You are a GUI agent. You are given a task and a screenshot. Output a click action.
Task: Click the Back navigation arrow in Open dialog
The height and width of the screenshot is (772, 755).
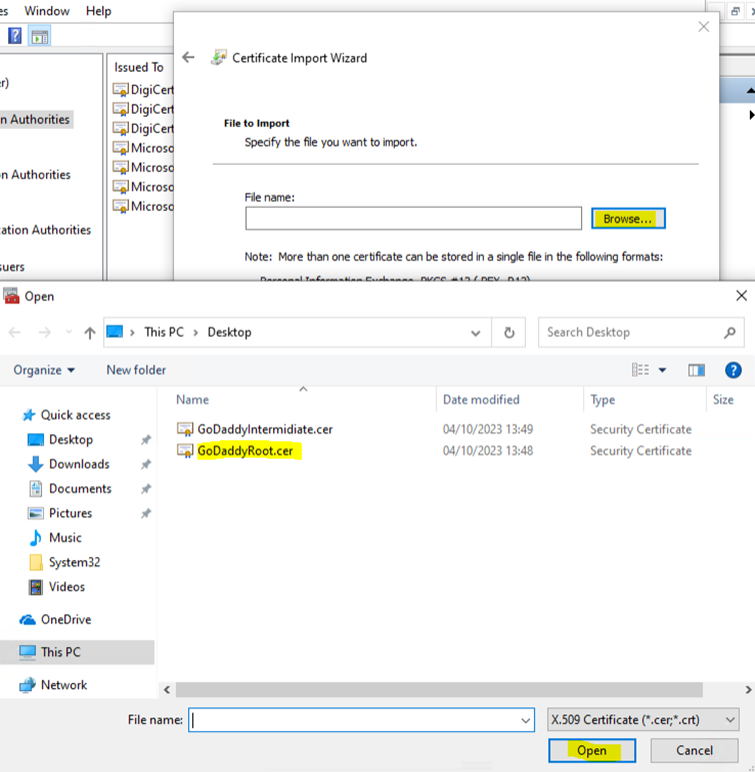15,333
